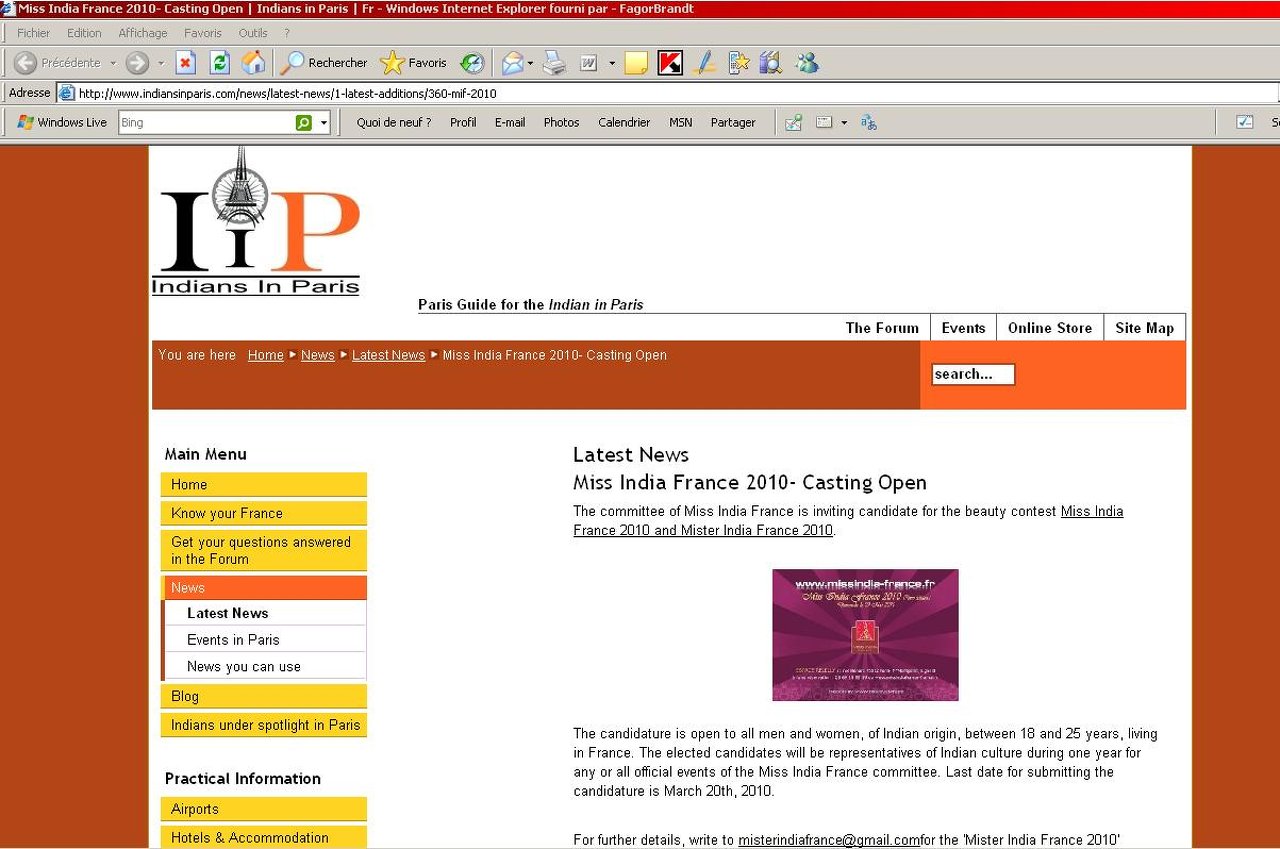Click the page icon in address bar
The height and width of the screenshot is (849, 1280).
[67, 93]
